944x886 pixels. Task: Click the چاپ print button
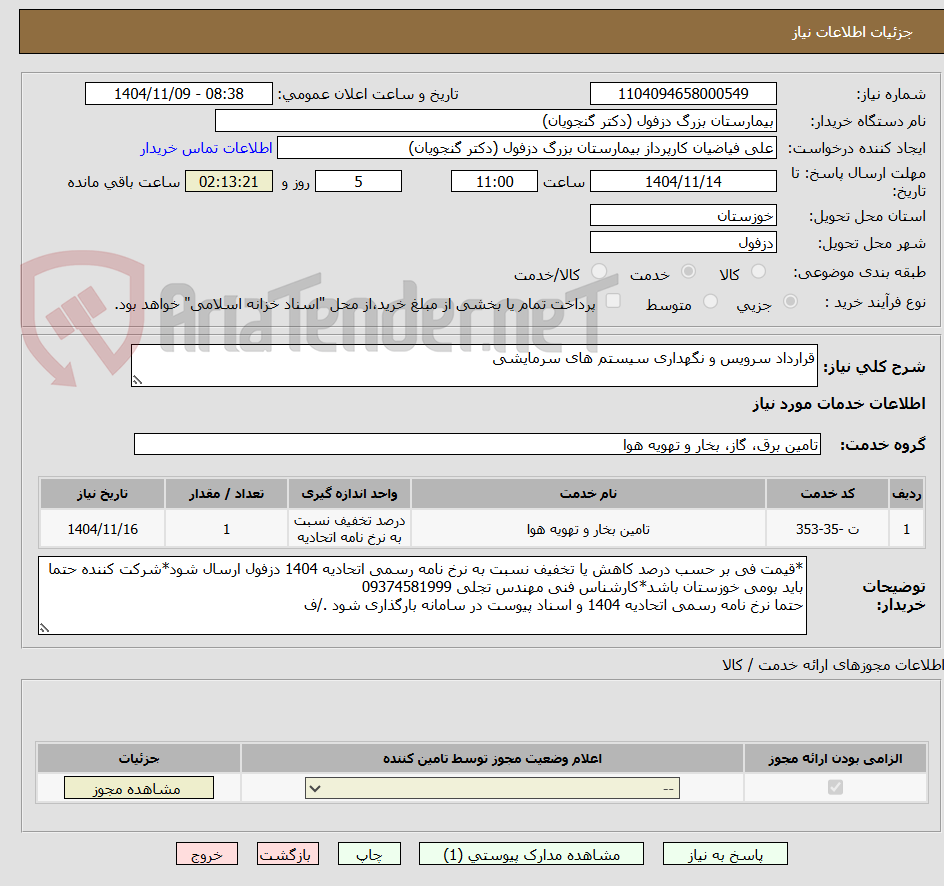point(369,854)
